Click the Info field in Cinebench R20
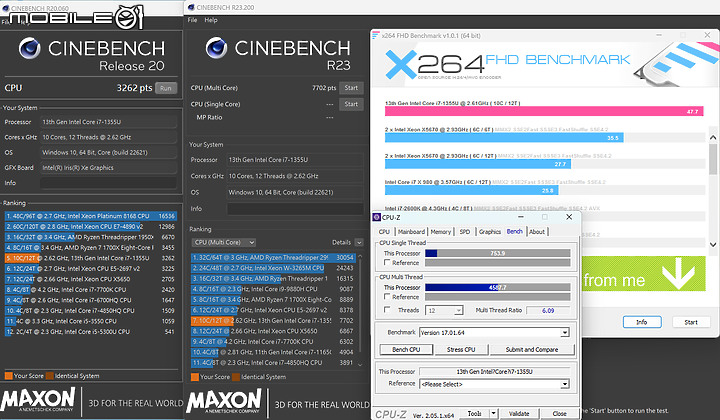 [108, 183]
